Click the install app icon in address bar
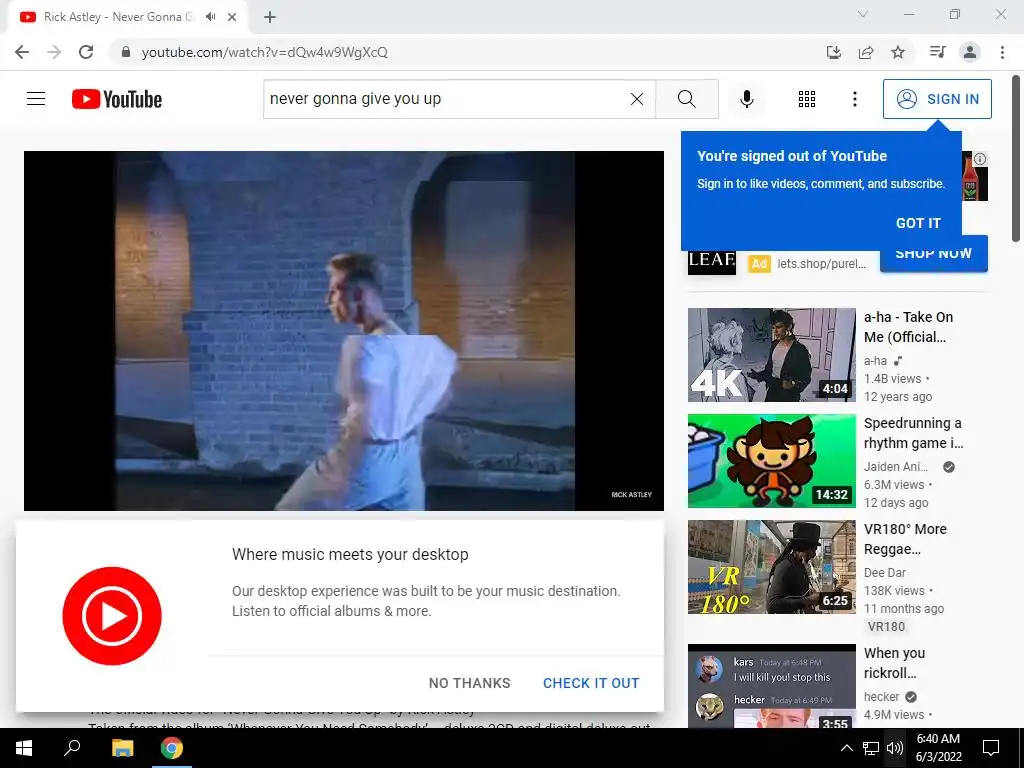1024x768 pixels. pos(833,52)
